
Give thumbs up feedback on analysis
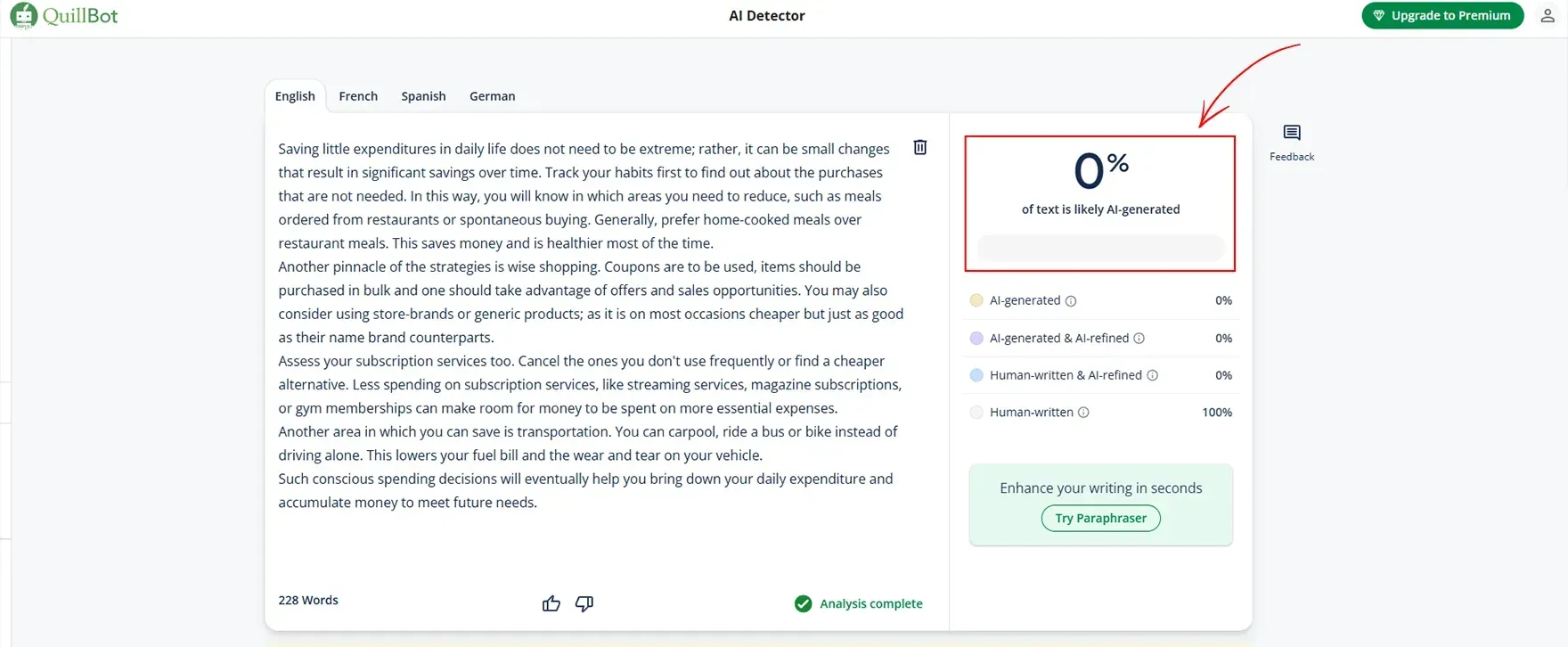[x=551, y=603]
